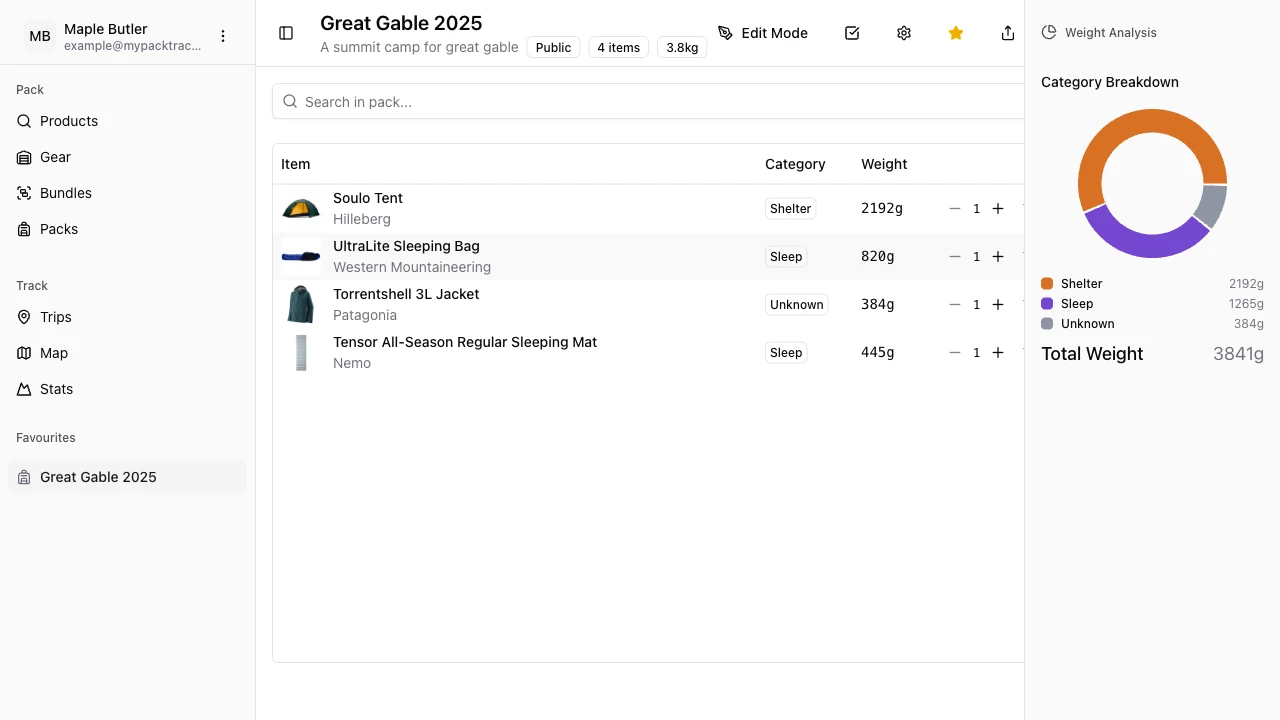Open the Map view

pyautogui.click(x=53, y=353)
